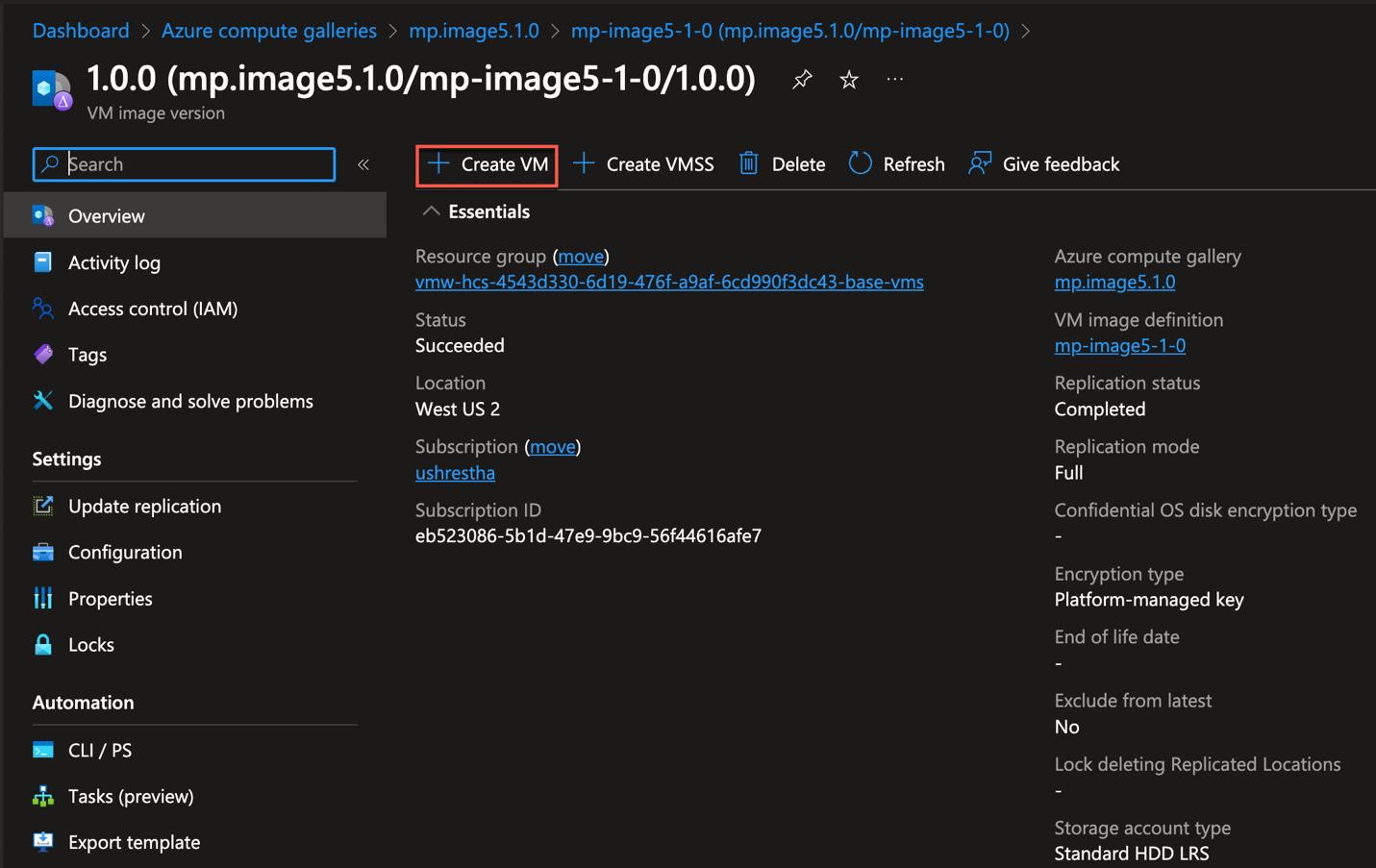This screenshot has width=1376, height=868.
Task: Focus the menu Search field
Action: [x=184, y=164]
